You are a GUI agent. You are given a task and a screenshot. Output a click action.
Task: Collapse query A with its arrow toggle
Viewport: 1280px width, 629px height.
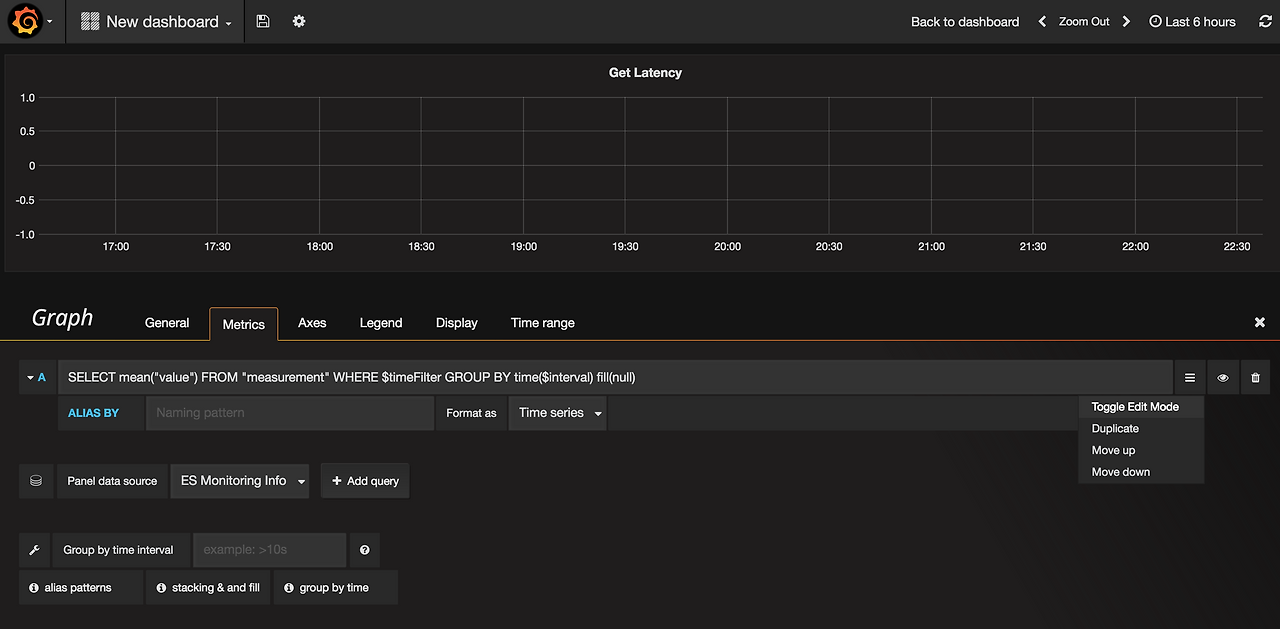[35, 377]
